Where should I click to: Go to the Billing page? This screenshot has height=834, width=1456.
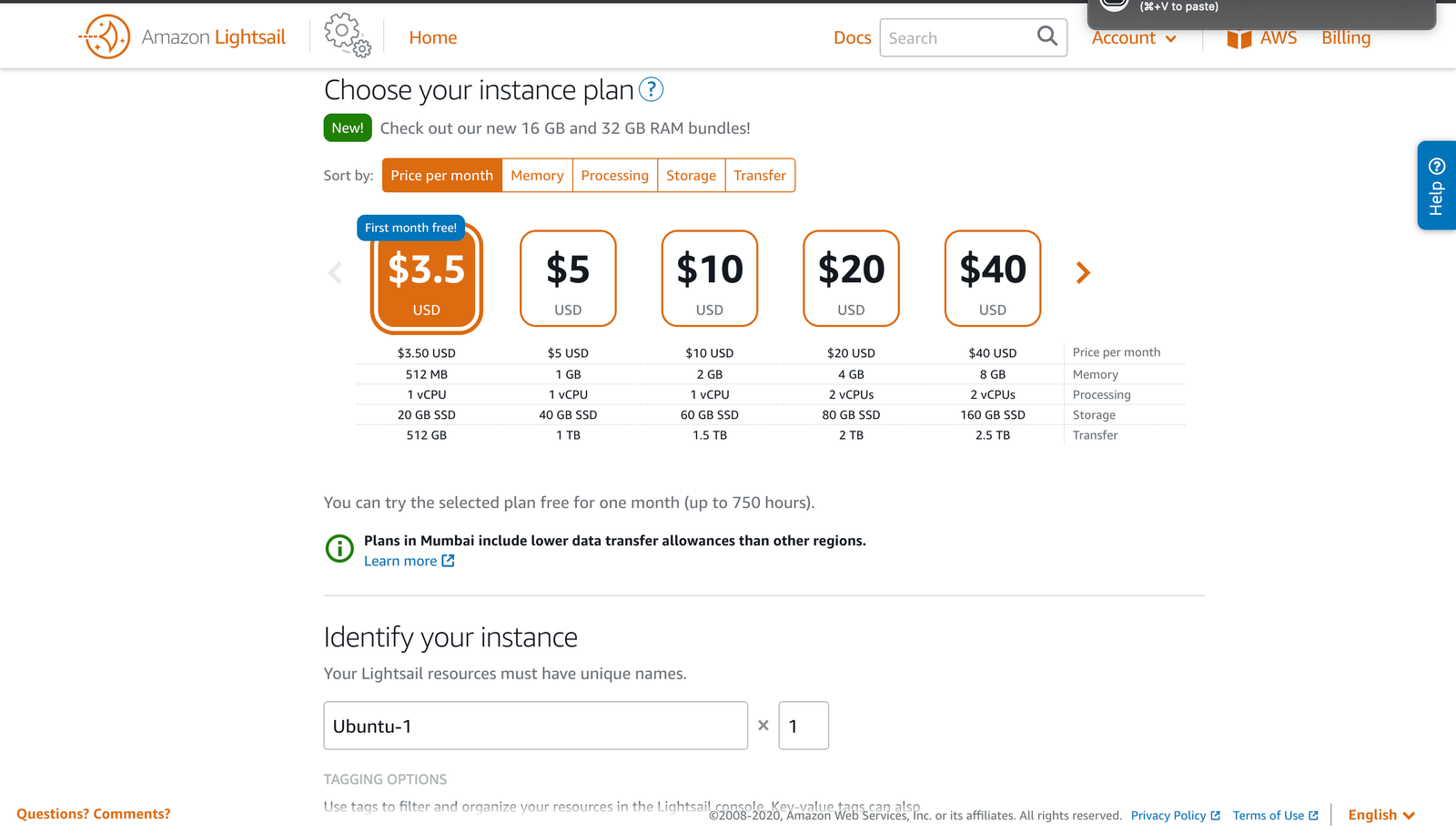click(x=1345, y=38)
